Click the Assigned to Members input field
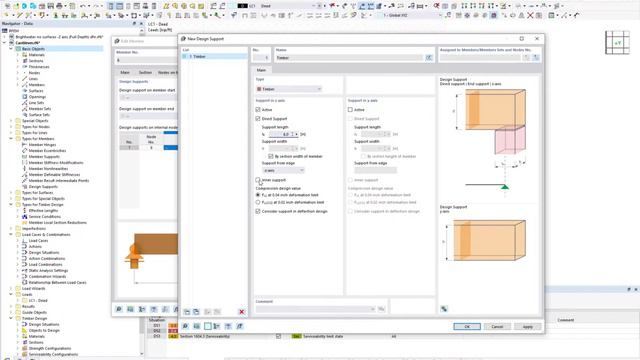Image resolution: width=640 pixels, height=360 pixels. pyautogui.click(x=480, y=58)
